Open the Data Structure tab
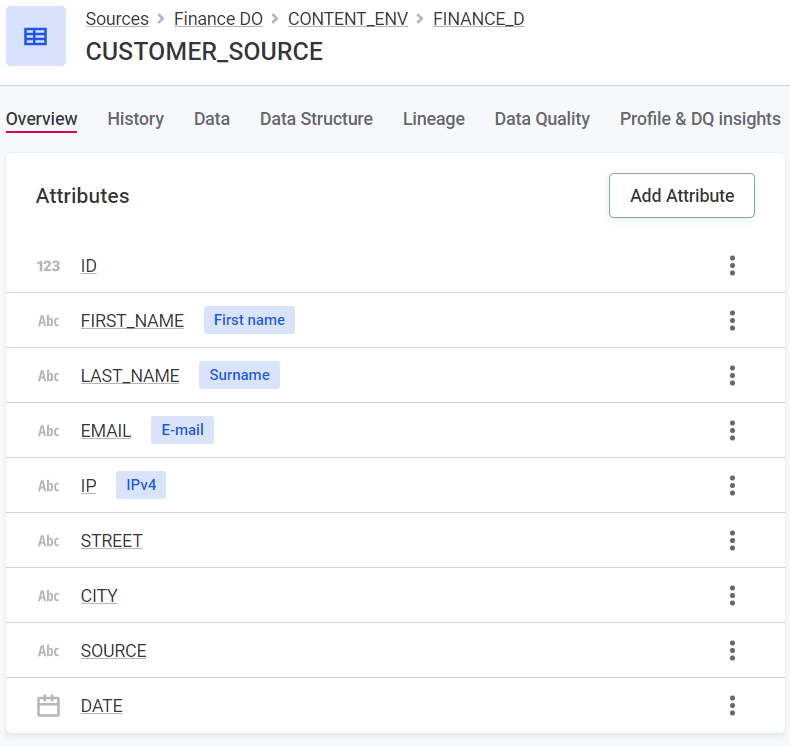Image resolution: width=790 pixels, height=746 pixels. [316, 119]
